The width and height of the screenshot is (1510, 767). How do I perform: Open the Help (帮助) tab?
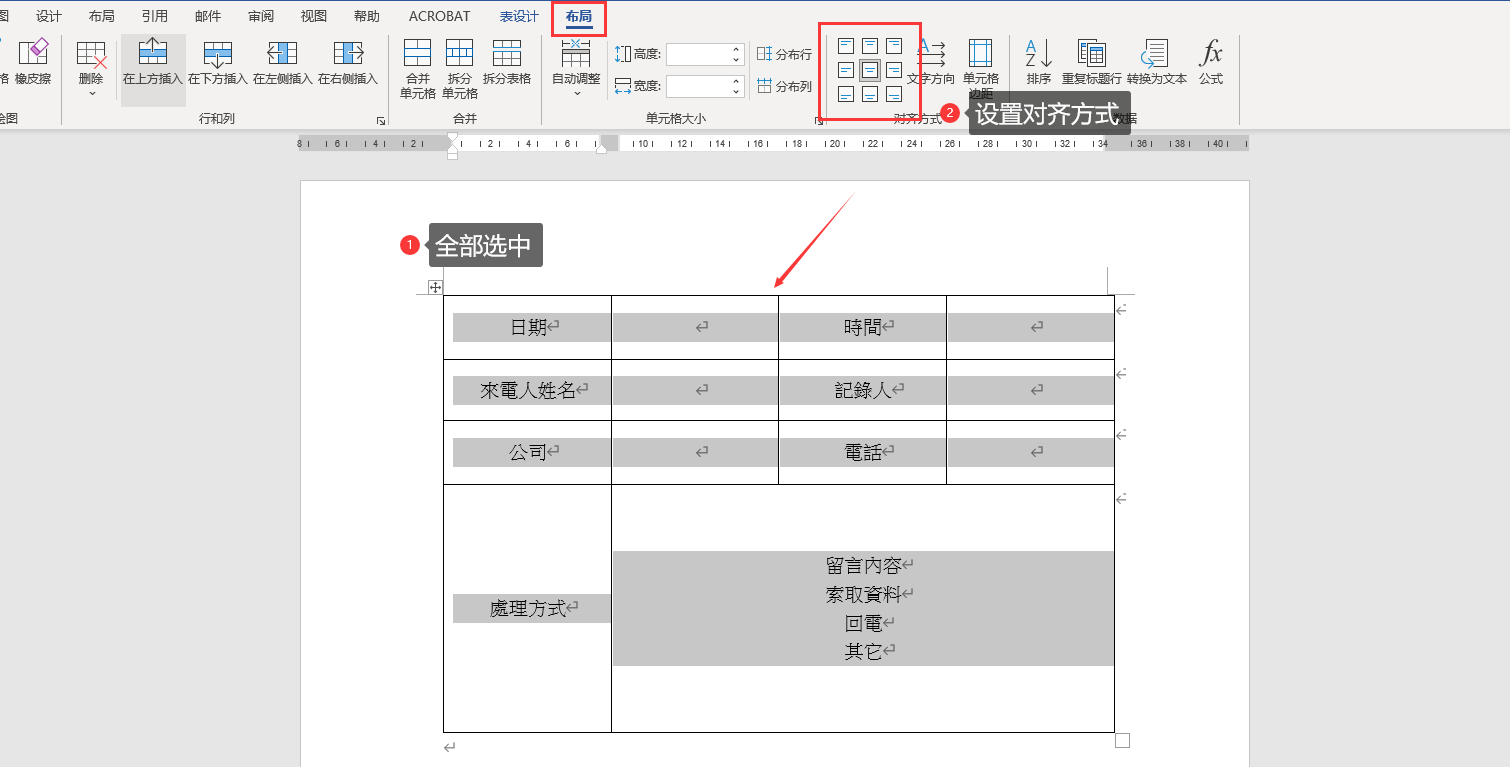(367, 16)
